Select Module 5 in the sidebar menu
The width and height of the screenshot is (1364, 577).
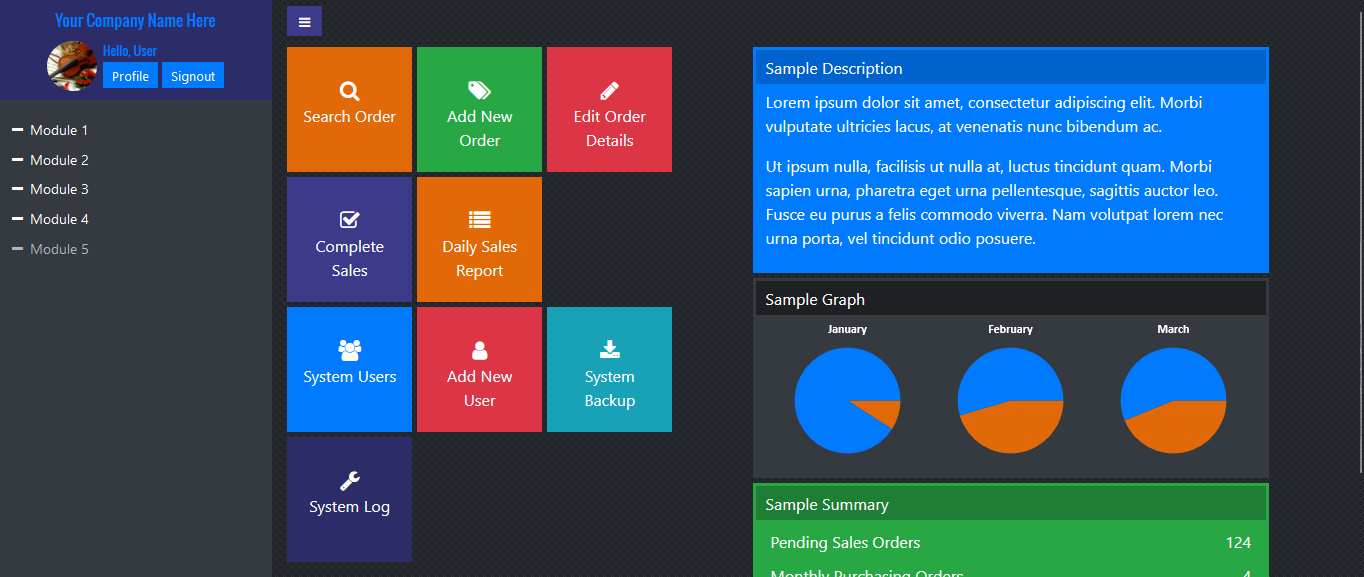pyautogui.click(x=59, y=249)
